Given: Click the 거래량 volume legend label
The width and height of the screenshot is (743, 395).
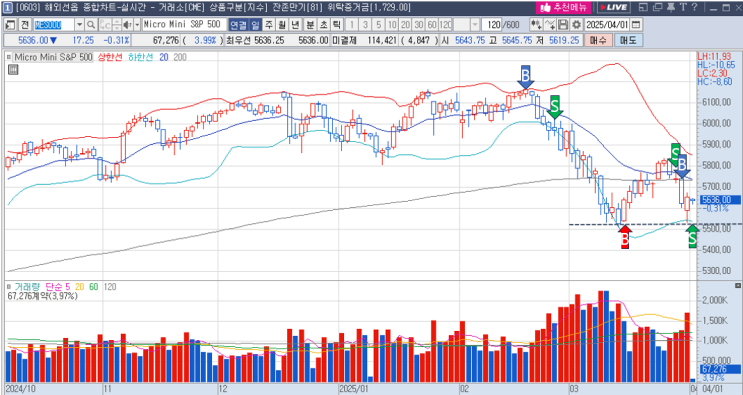Looking at the screenshot, I should tap(27, 287).
